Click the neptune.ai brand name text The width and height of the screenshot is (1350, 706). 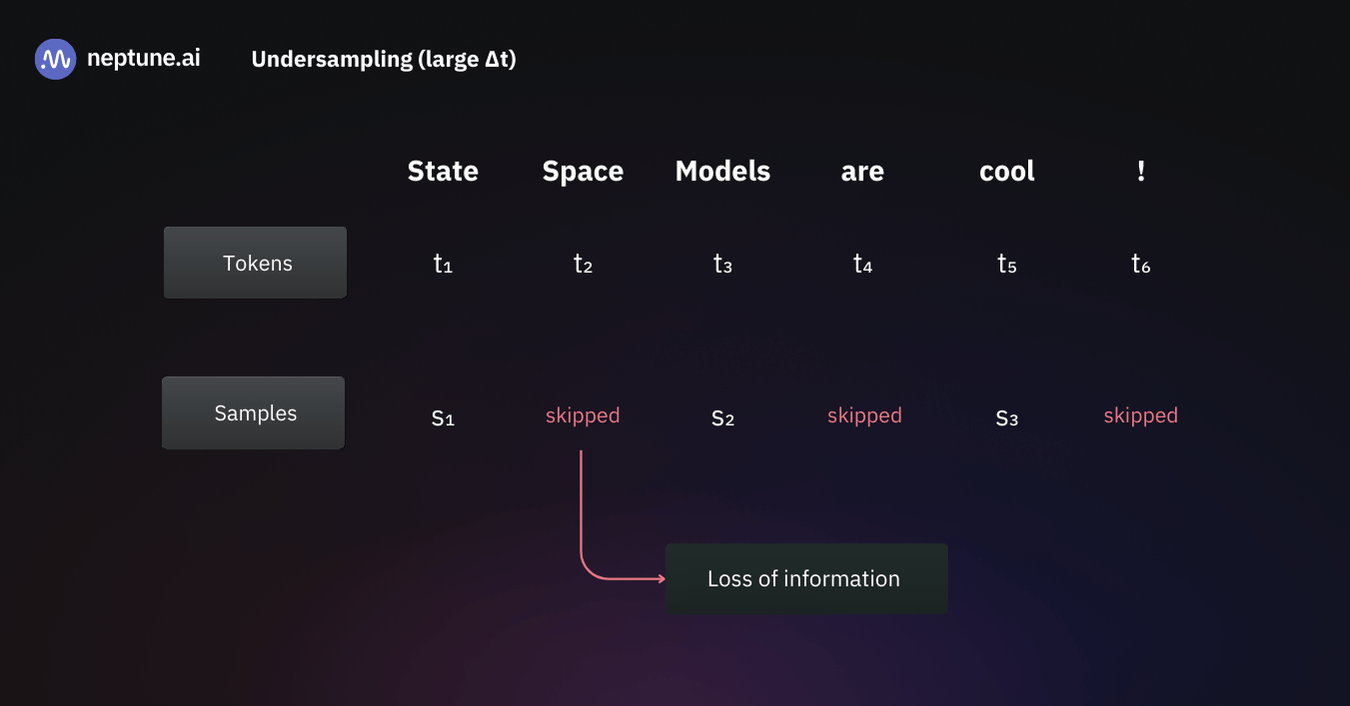point(143,58)
